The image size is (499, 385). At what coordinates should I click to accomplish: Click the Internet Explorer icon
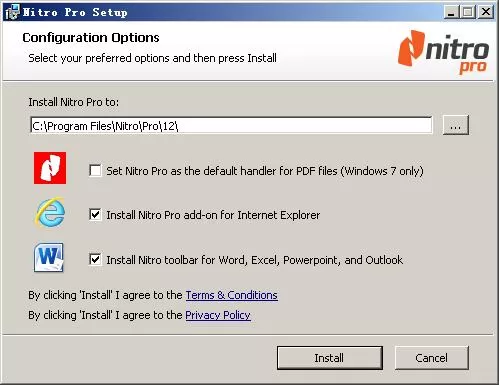(50, 213)
